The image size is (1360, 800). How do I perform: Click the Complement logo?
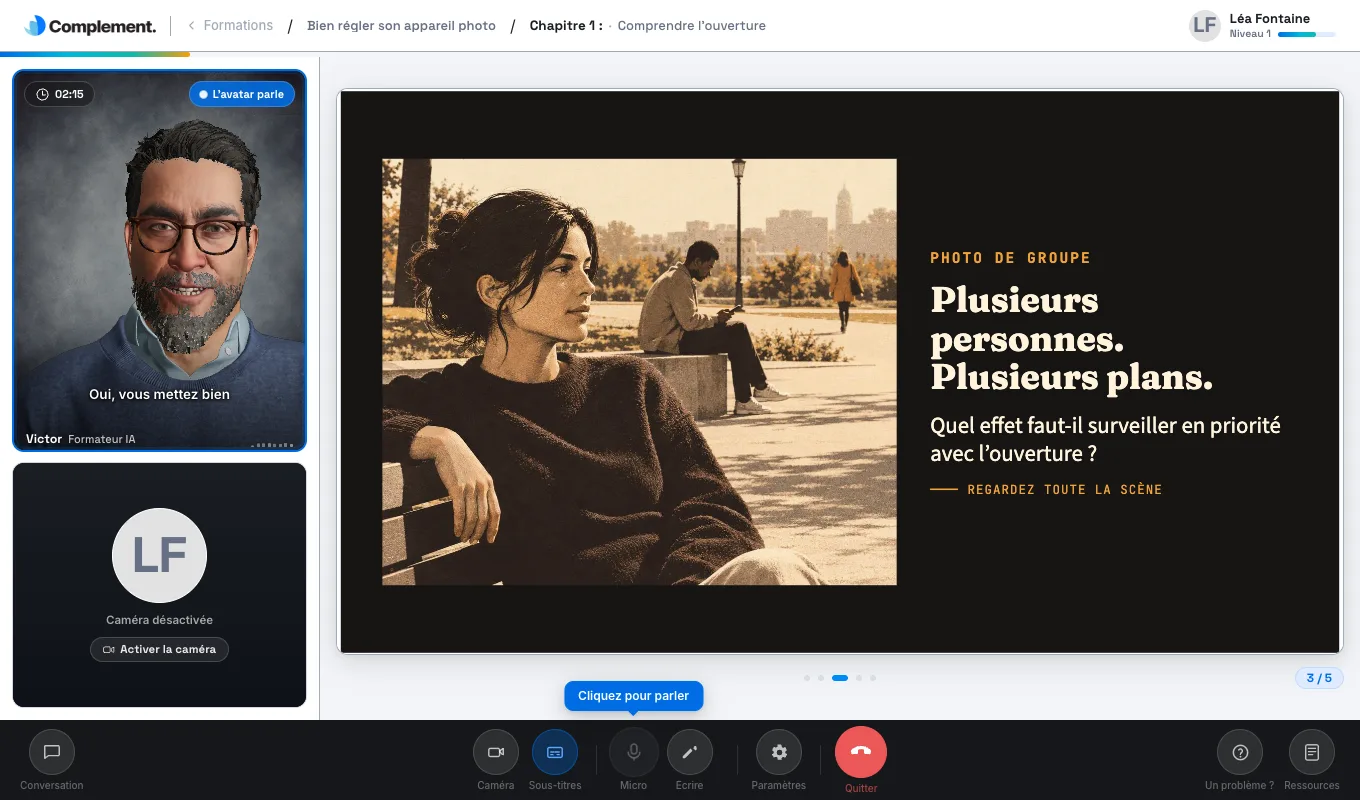(90, 26)
